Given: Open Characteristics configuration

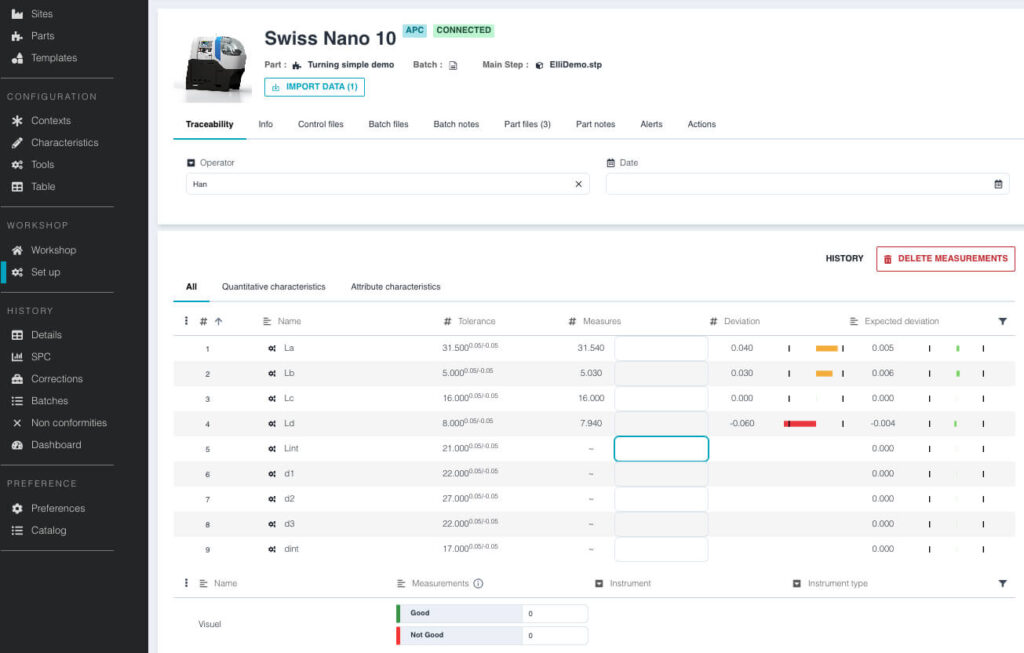Looking at the screenshot, I should pyautogui.click(x=64, y=142).
